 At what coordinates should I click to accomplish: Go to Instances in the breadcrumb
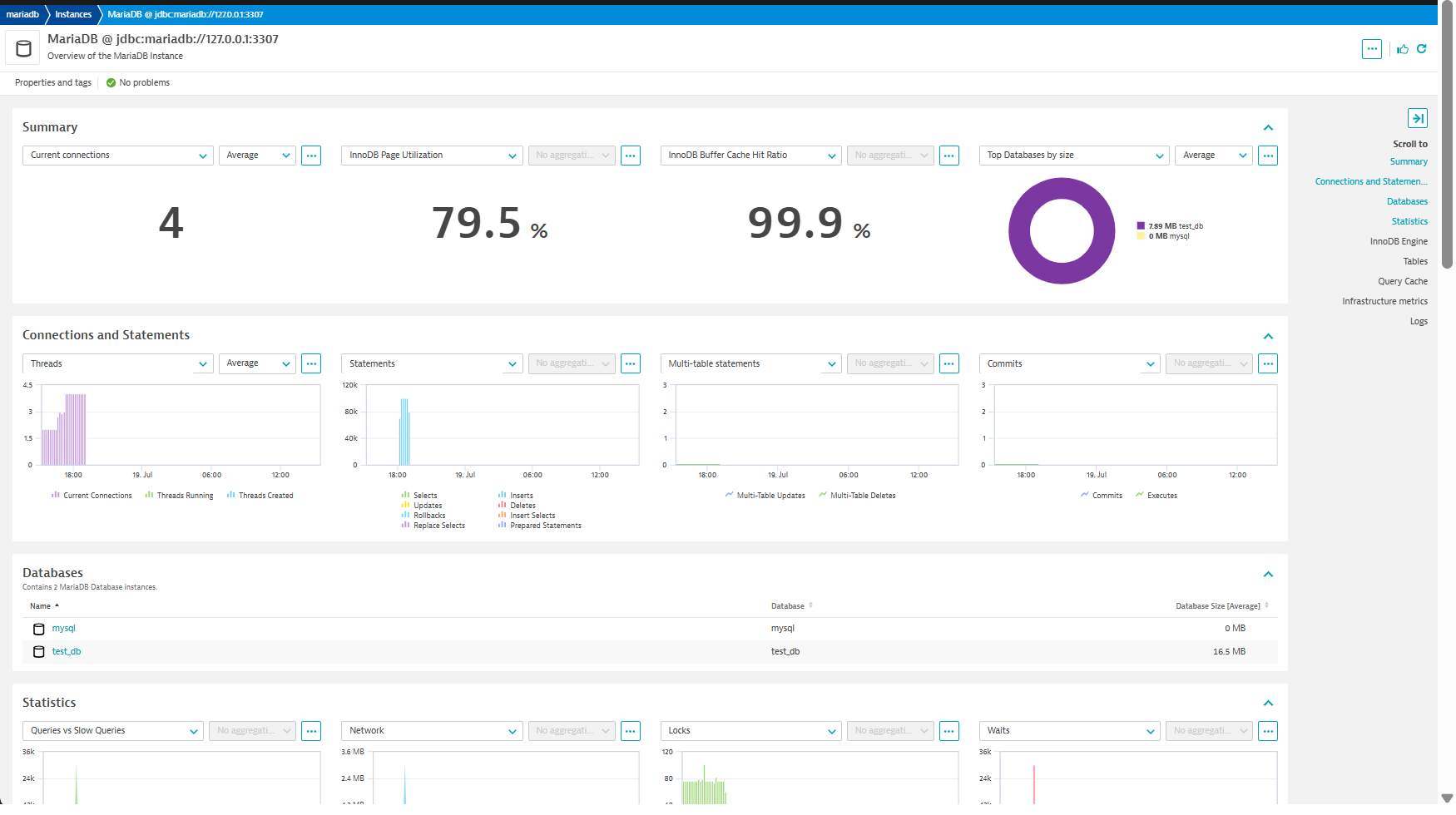[73, 14]
